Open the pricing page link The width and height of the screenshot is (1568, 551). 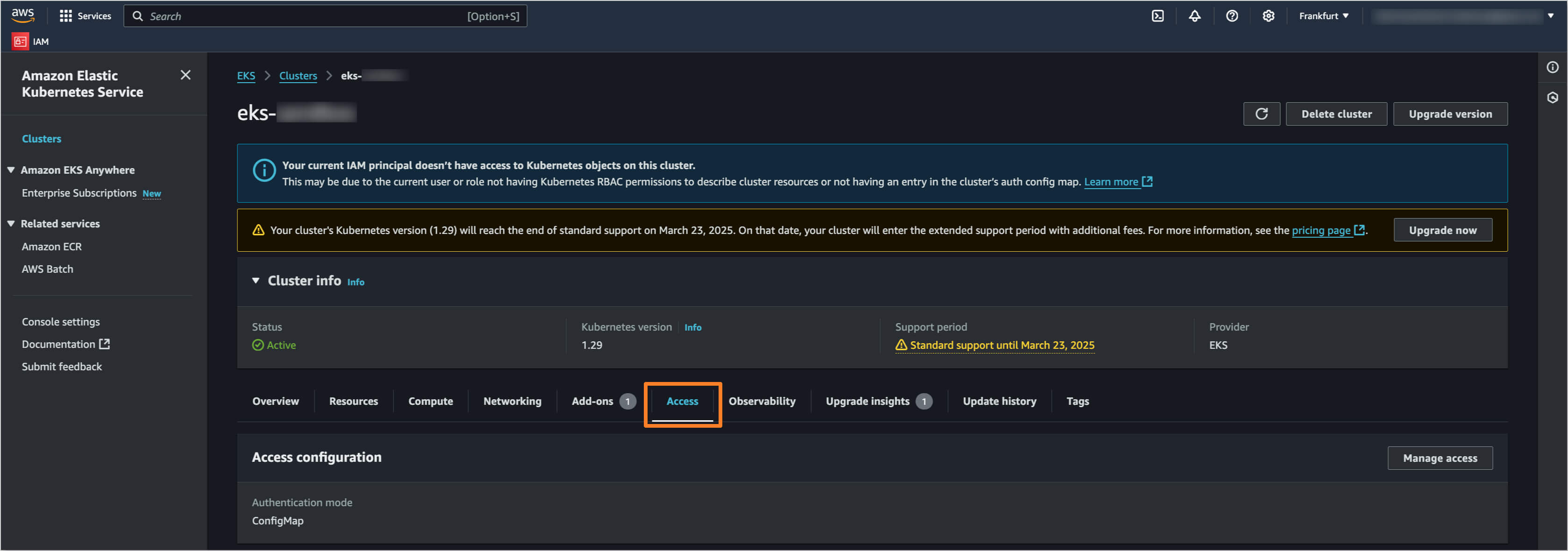(x=1323, y=230)
